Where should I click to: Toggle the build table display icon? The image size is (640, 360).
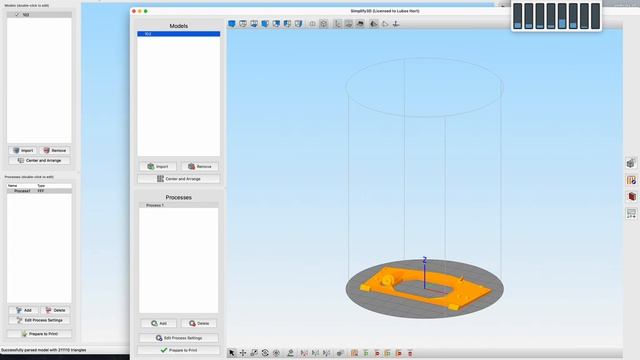[349, 24]
